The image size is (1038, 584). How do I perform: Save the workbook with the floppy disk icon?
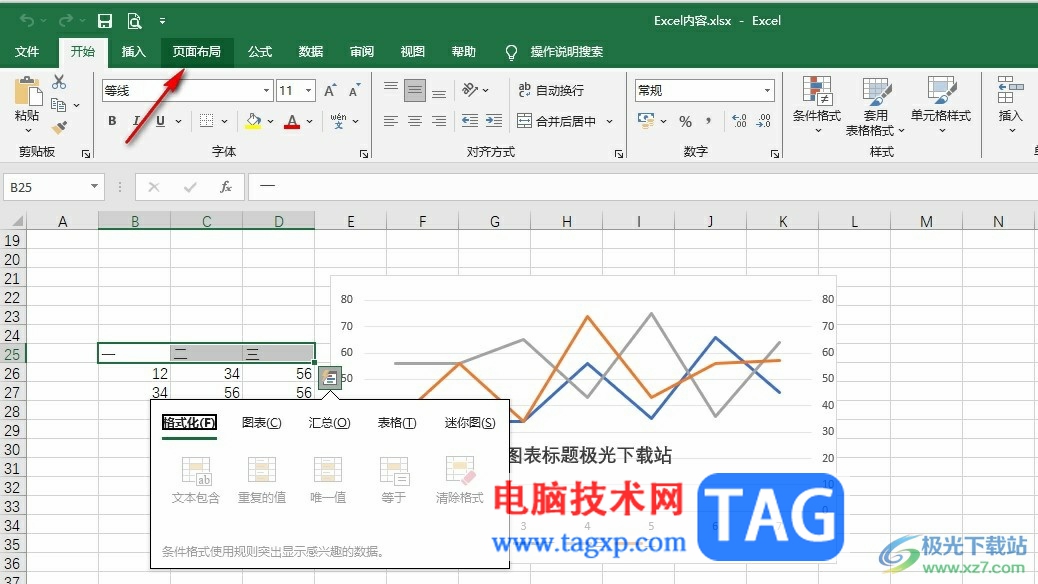105,21
